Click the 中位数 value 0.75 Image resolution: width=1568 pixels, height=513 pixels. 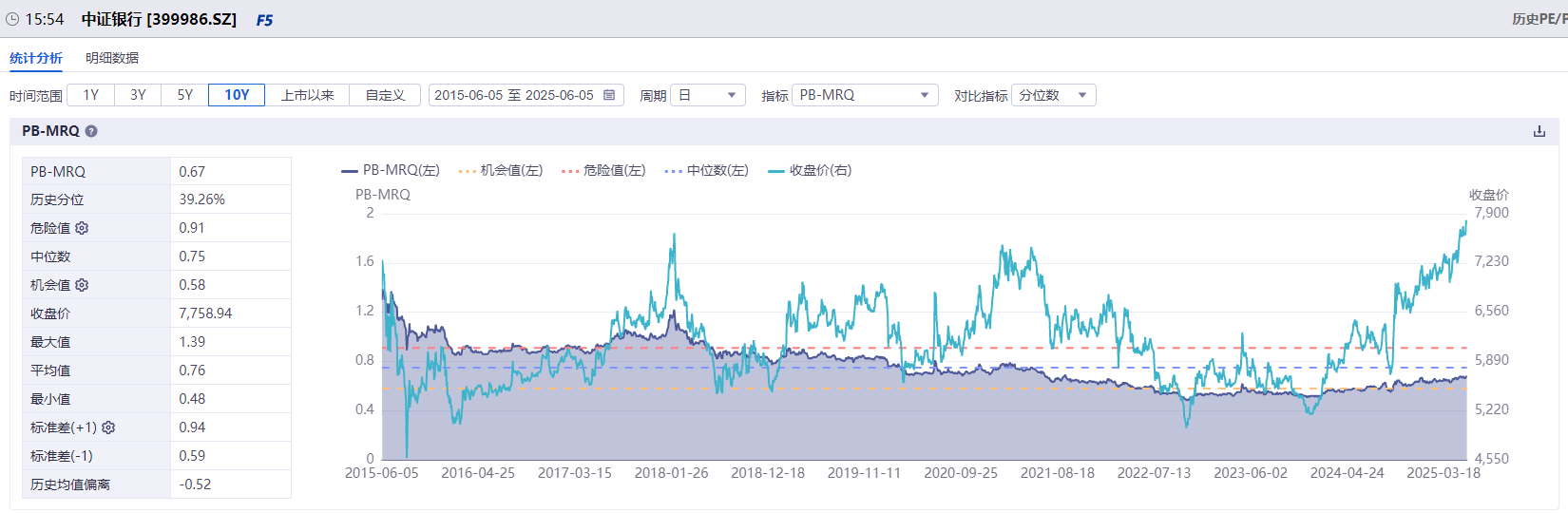pos(192,256)
